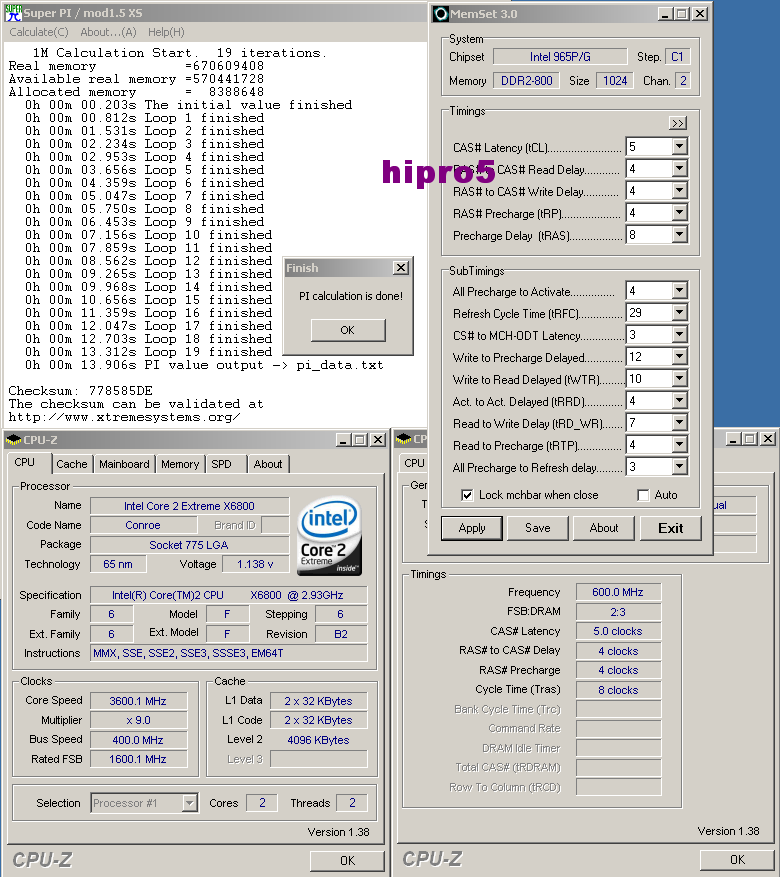Switch to About tab in CPU-Z
Screen dimensions: 780x877
click(268, 464)
